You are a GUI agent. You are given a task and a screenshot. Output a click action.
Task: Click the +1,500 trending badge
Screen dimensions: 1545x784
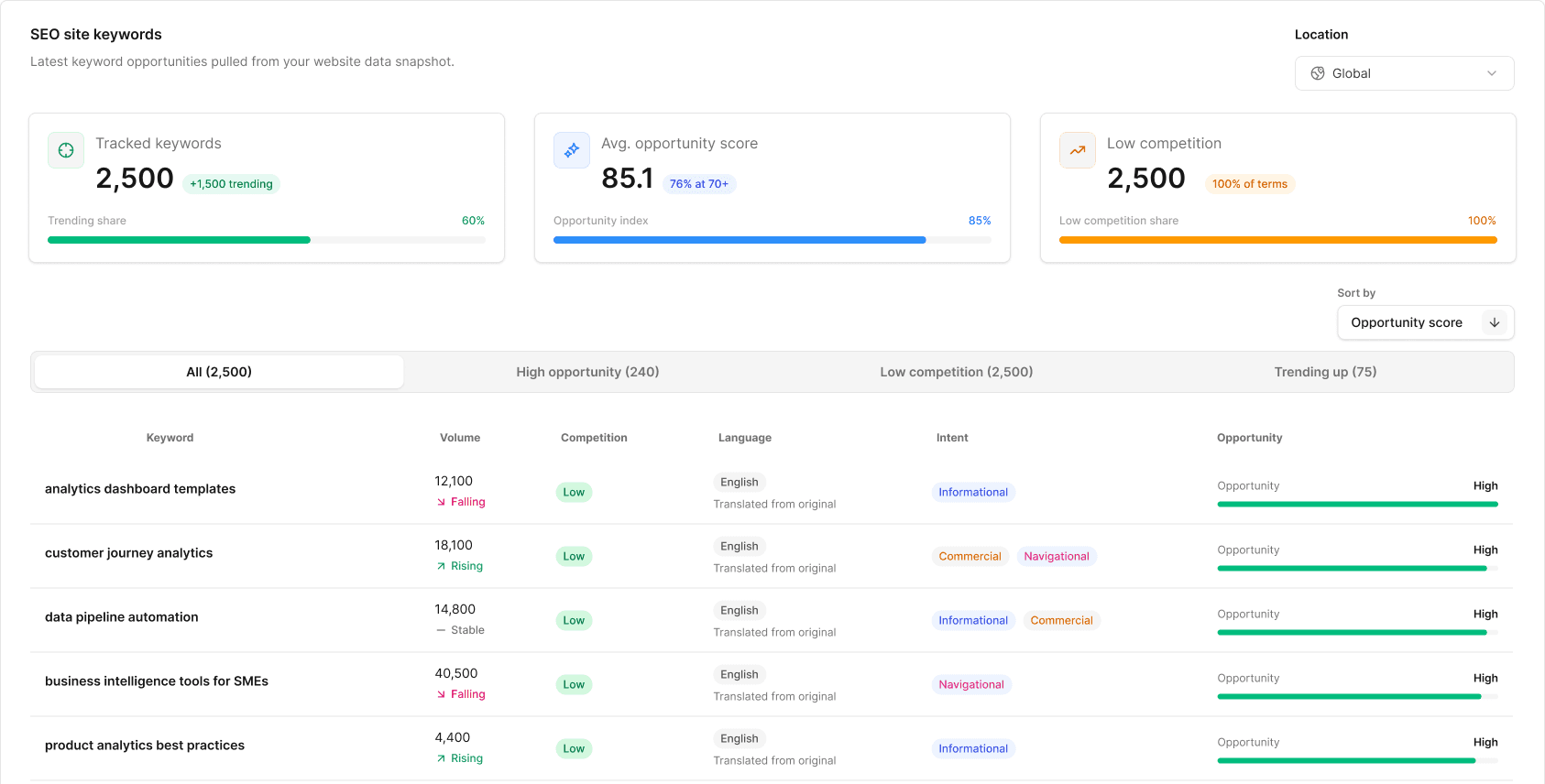(x=231, y=184)
